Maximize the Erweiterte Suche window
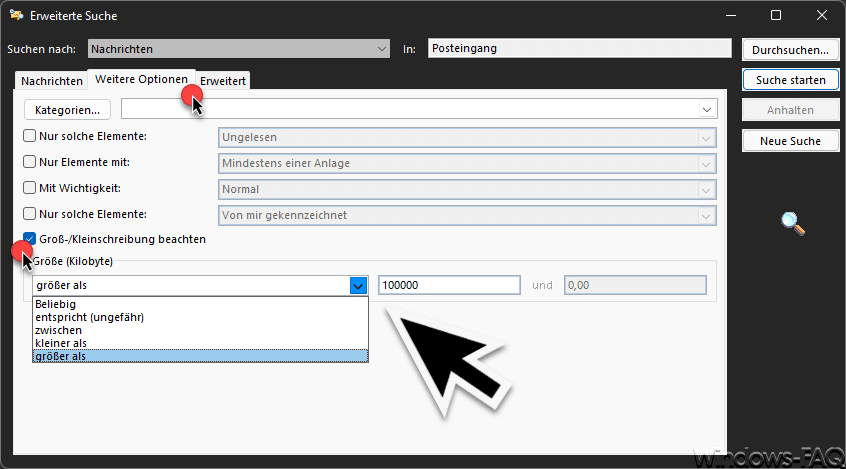Screen dimensions: 846x469 776,15
